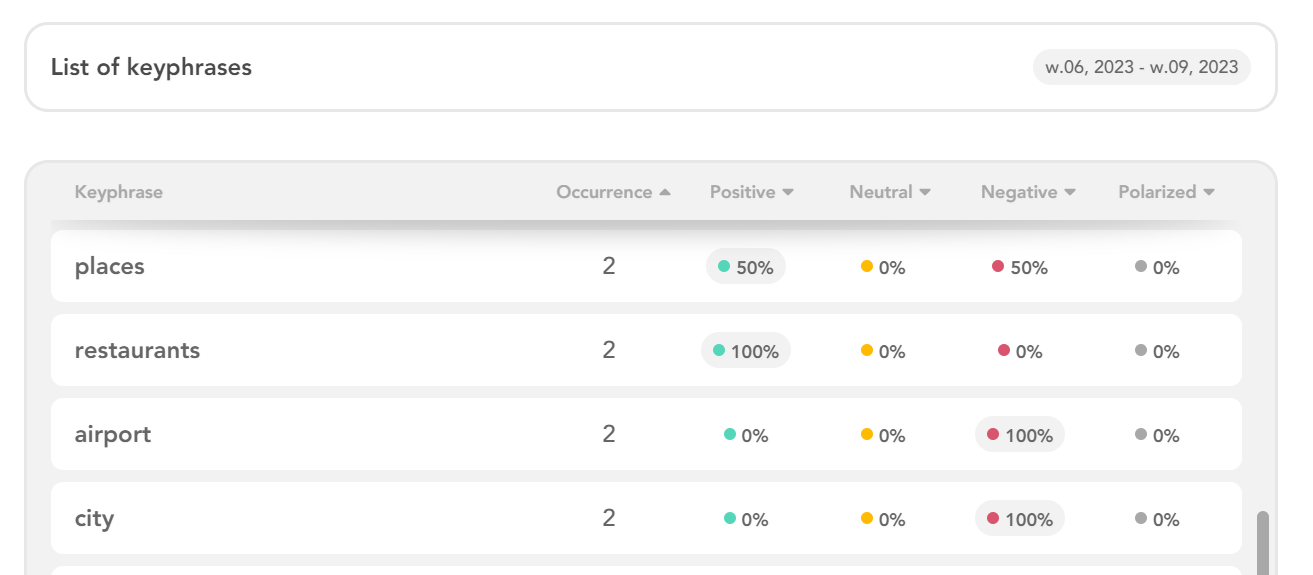
Task: Select the 'places' keyphrase row
Action: [x=646, y=266]
